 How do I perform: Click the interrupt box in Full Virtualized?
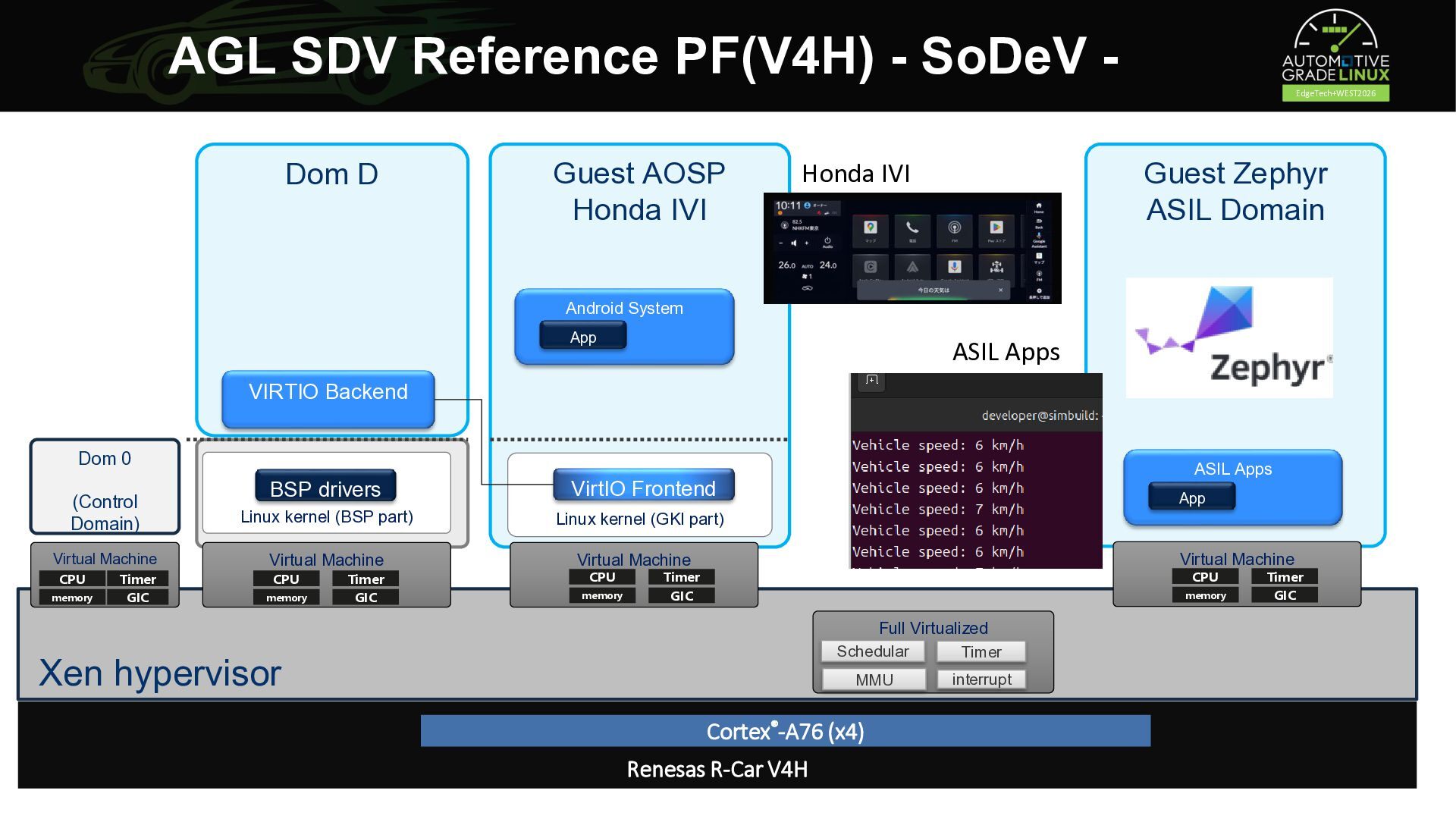pyautogui.click(x=981, y=679)
